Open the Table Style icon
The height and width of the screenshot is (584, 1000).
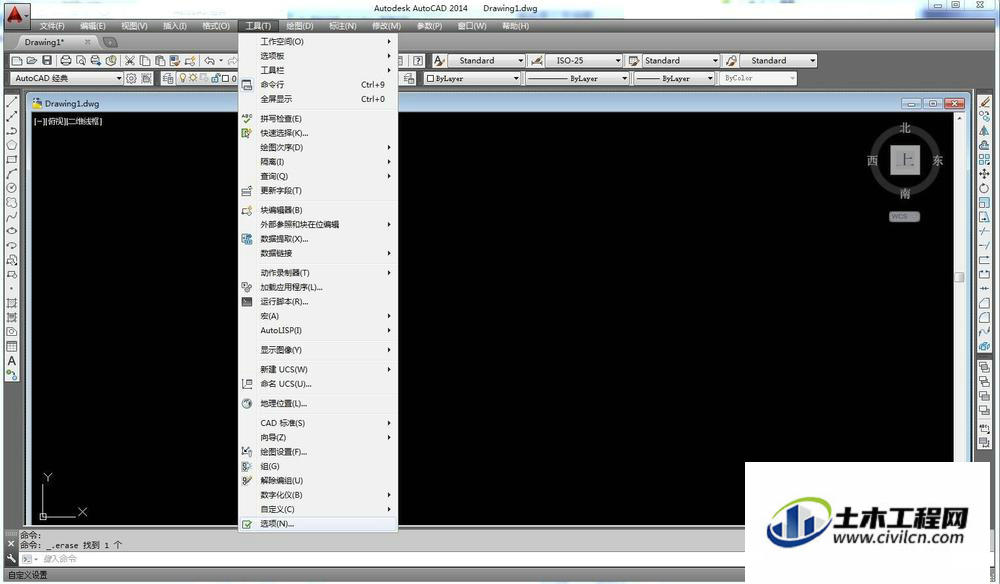634,61
